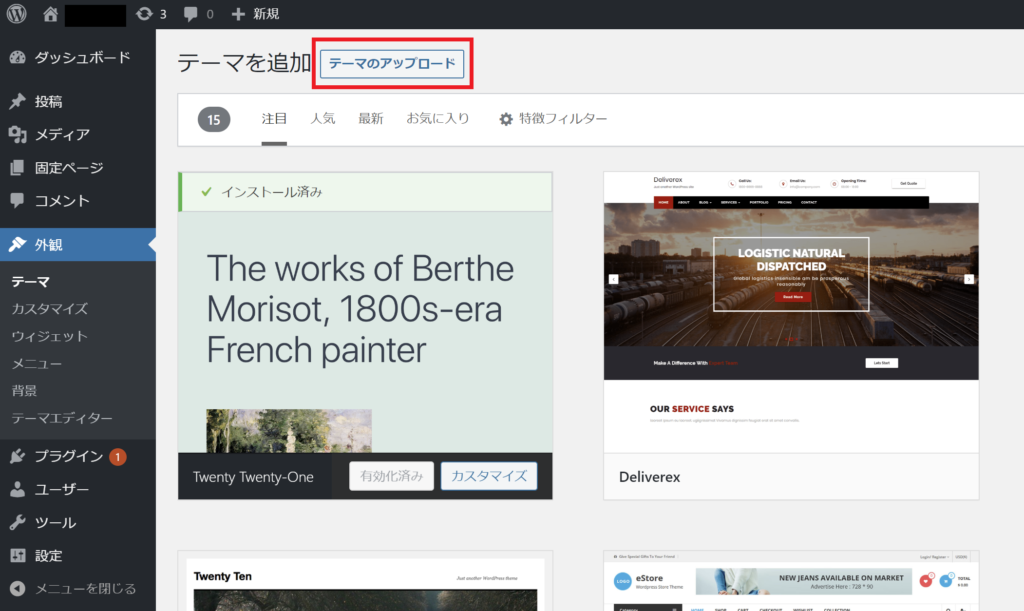
Task: Open comments bubble in admin bar
Action: [190, 14]
